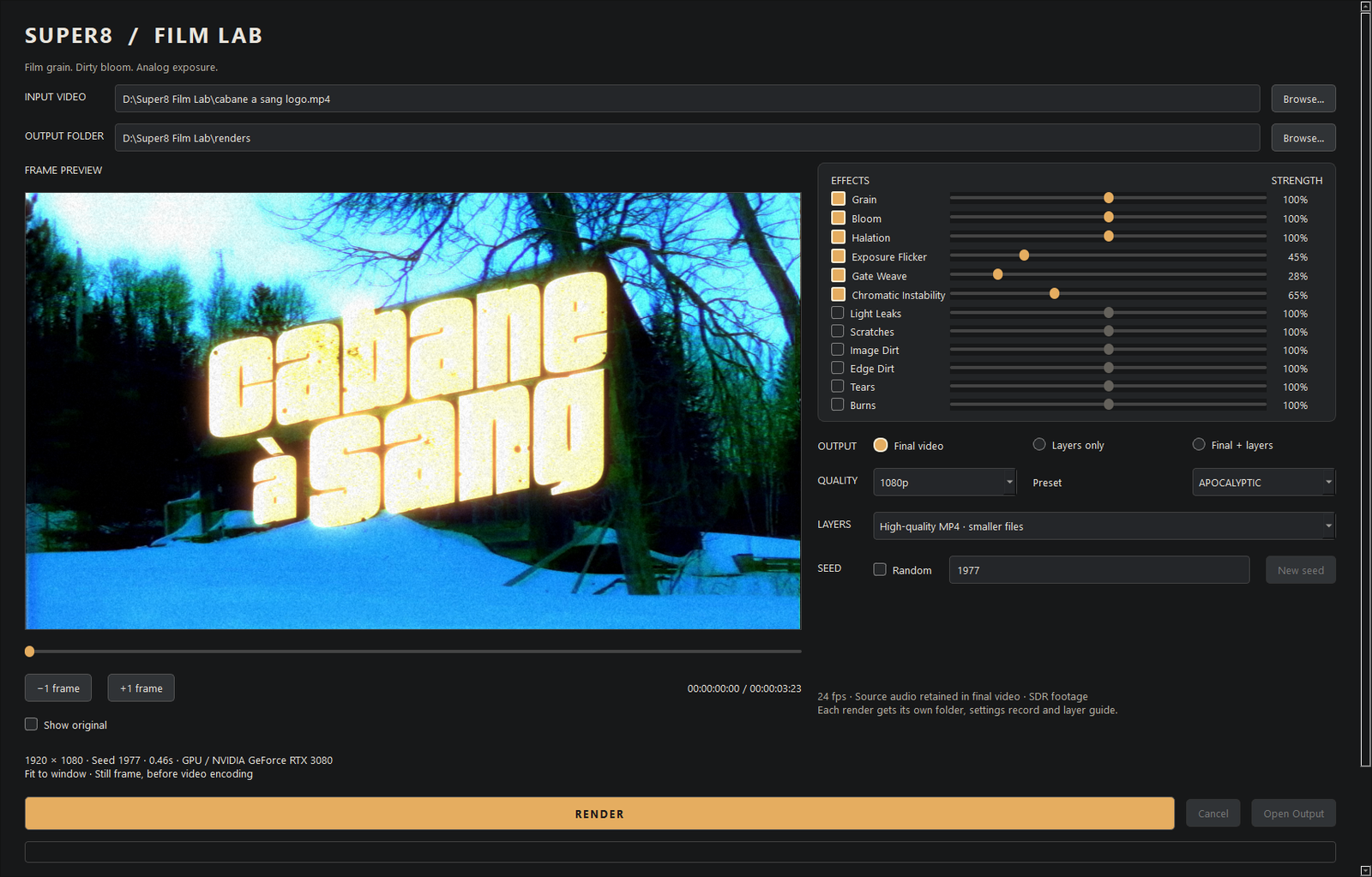1372x877 pixels.
Task: Click Browse for input video
Action: tap(1303, 99)
